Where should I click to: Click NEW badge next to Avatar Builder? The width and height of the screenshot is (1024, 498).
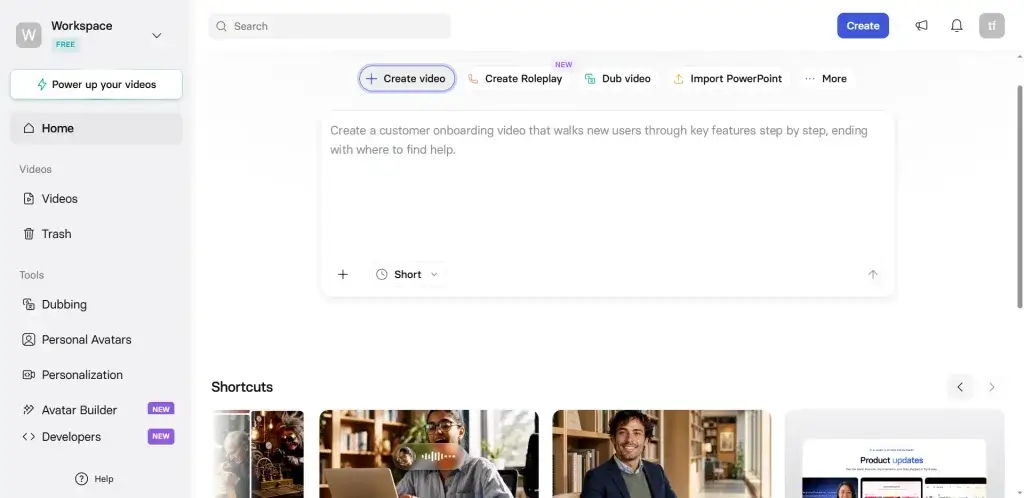161,409
